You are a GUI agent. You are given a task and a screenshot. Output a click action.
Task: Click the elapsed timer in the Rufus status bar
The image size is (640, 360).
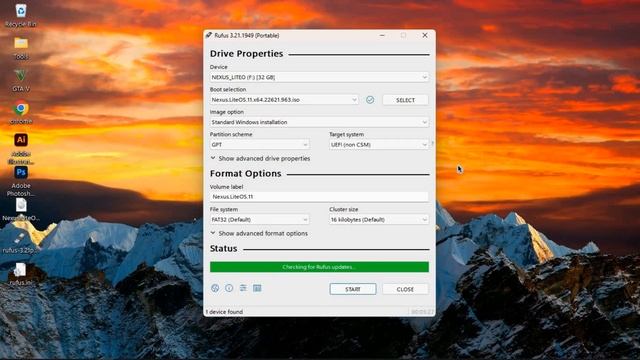click(x=422, y=312)
